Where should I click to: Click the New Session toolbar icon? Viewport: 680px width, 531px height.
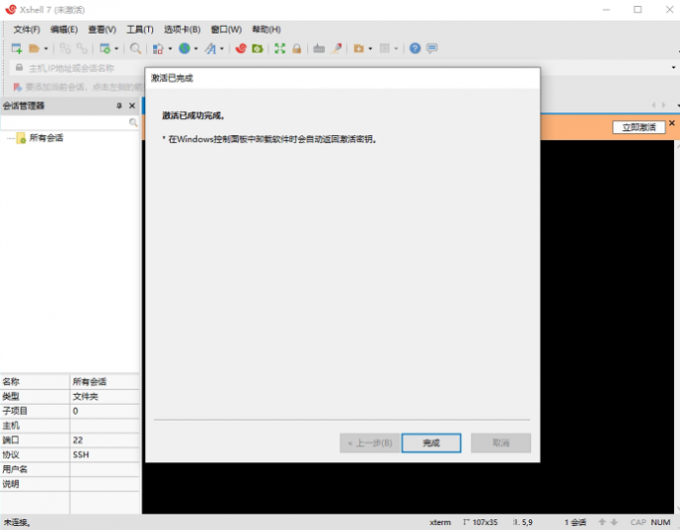click(x=16, y=48)
